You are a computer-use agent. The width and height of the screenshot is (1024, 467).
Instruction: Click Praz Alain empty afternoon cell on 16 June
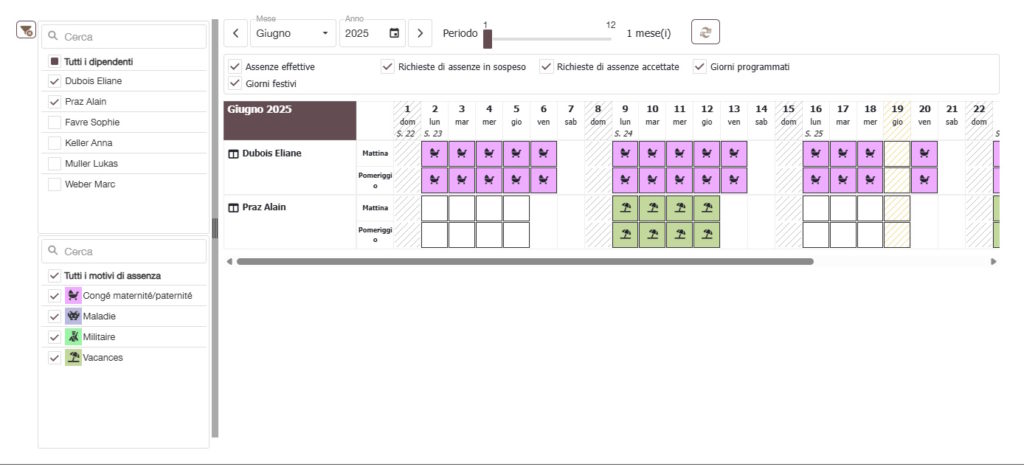pyautogui.click(x=816, y=235)
